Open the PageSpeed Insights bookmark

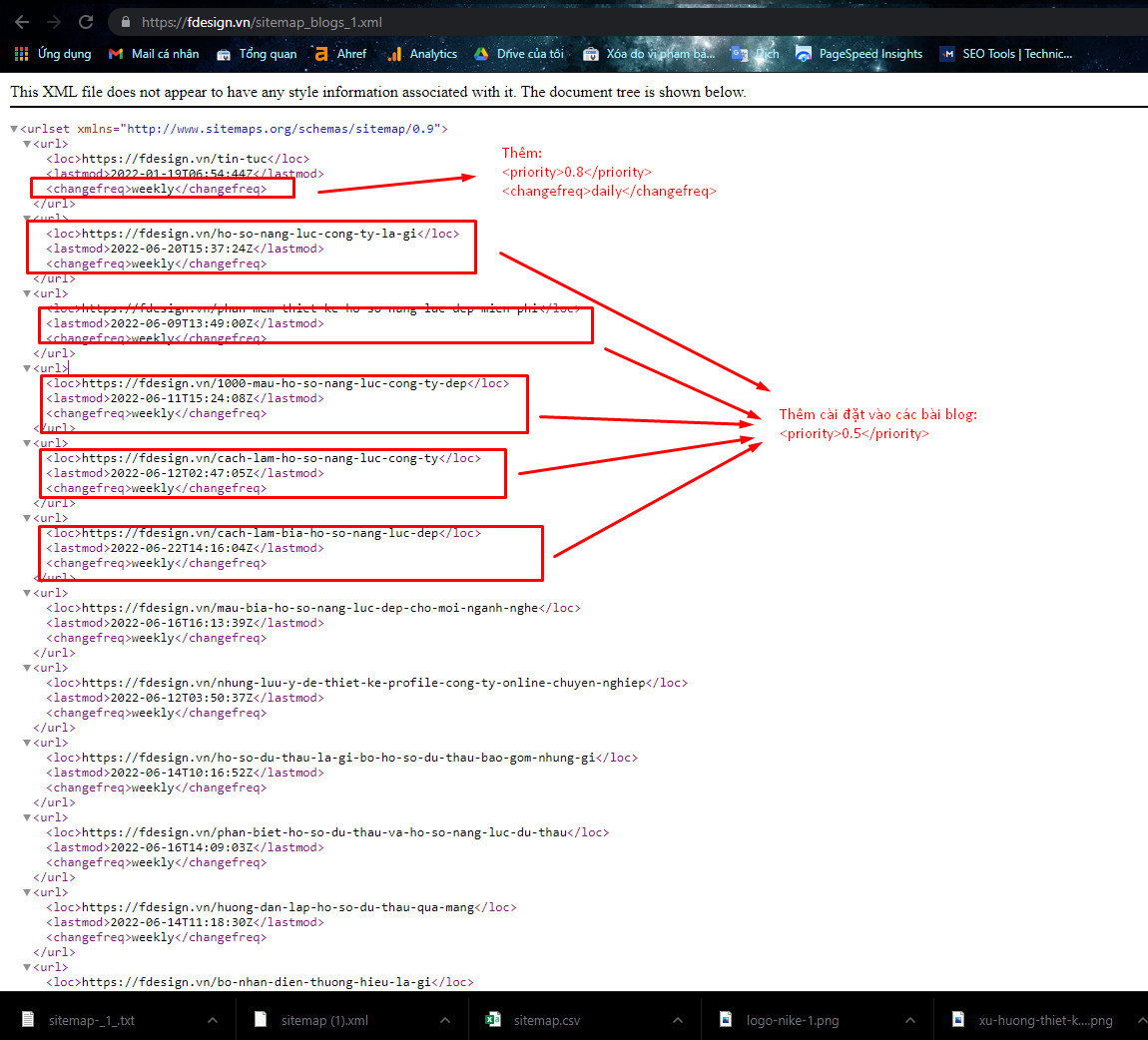point(860,54)
